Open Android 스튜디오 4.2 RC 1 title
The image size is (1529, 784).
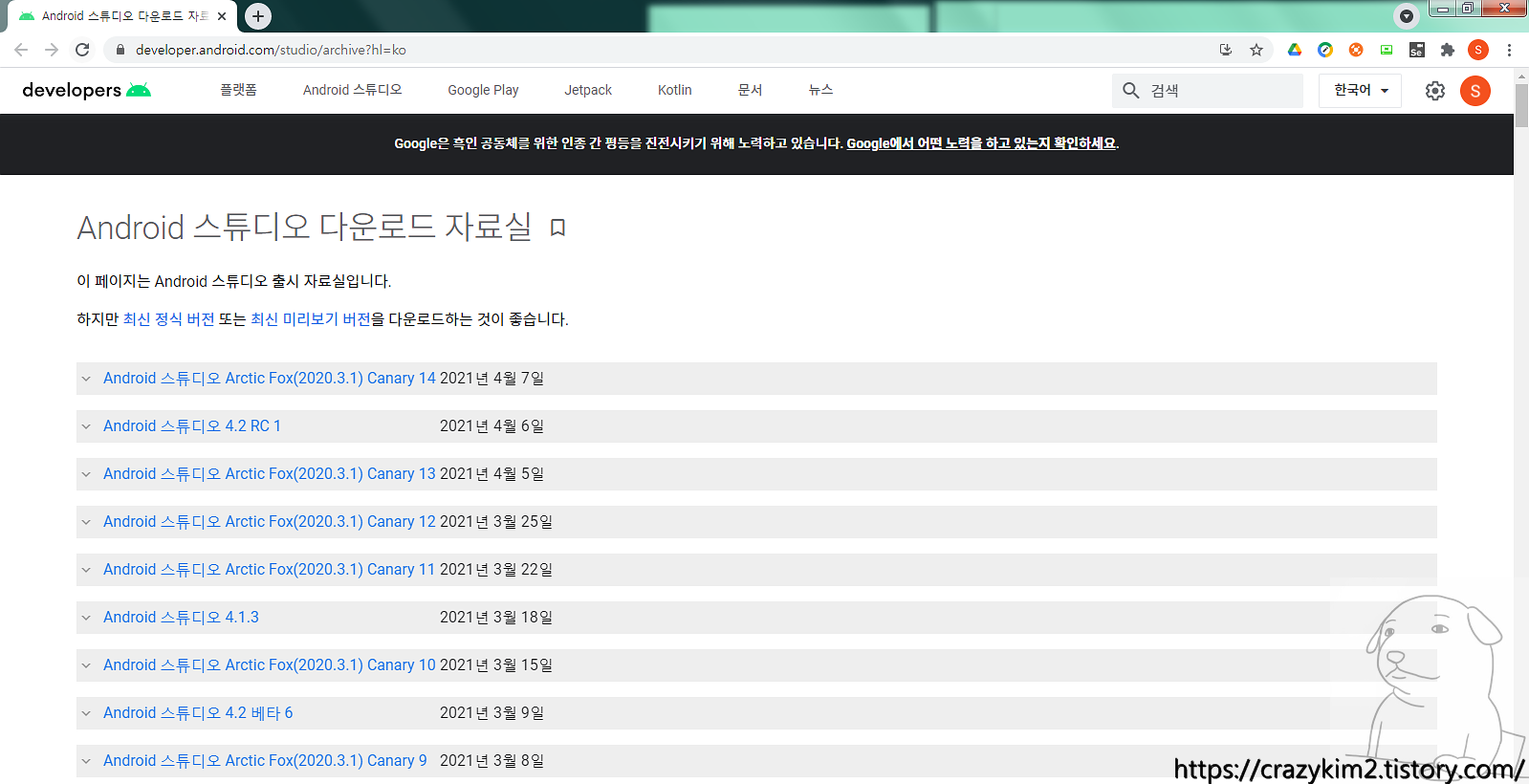(x=192, y=426)
